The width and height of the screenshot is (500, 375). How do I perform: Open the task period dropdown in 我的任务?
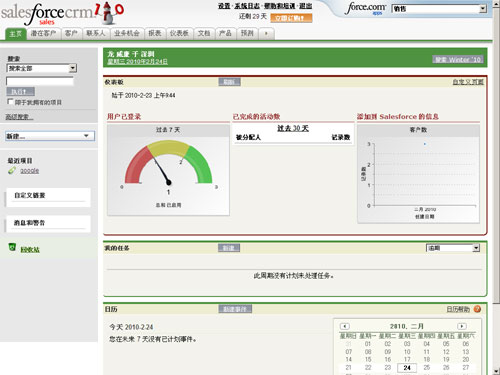(x=453, y=248)
